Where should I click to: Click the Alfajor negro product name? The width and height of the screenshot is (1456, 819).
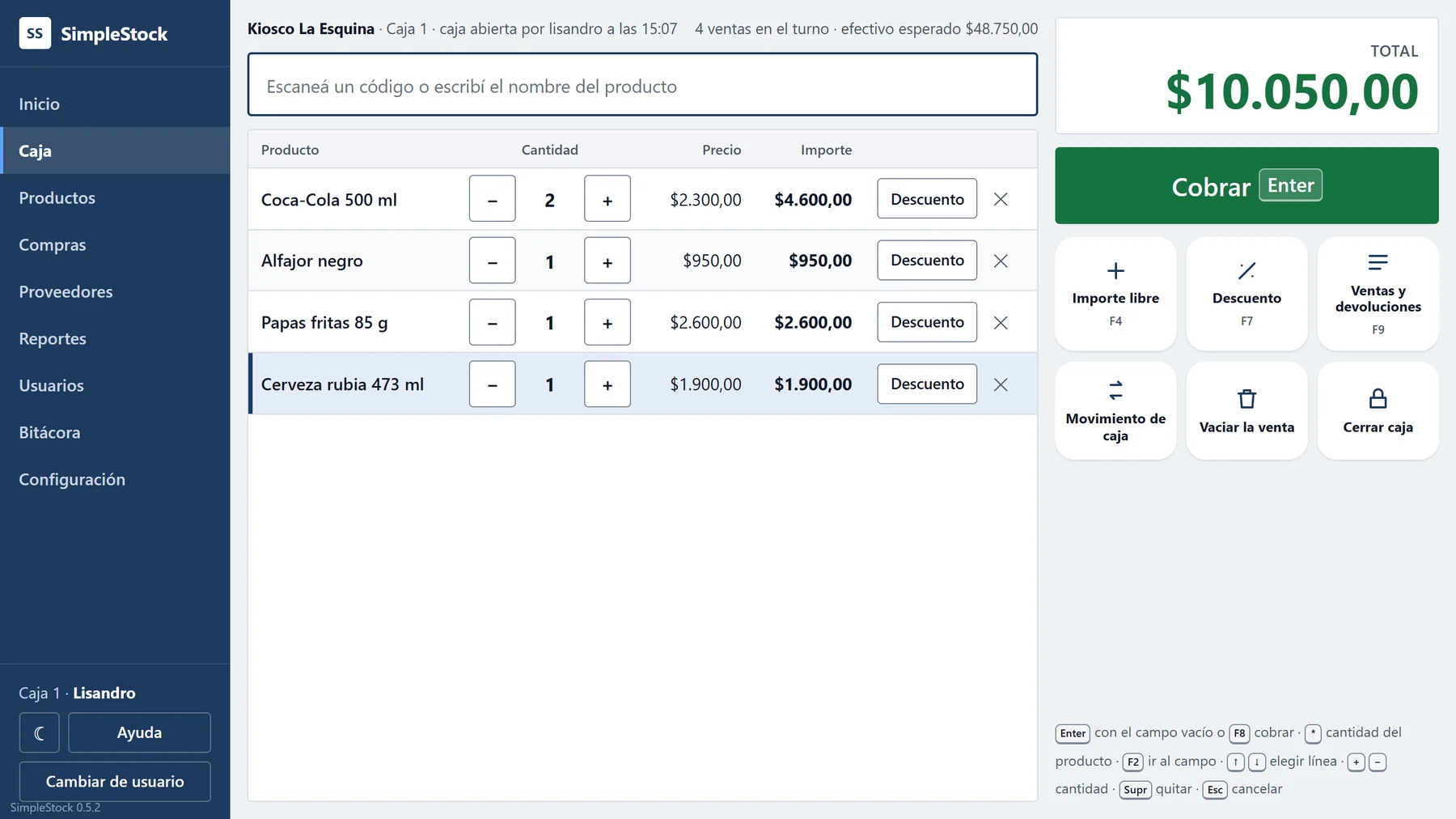312,261
